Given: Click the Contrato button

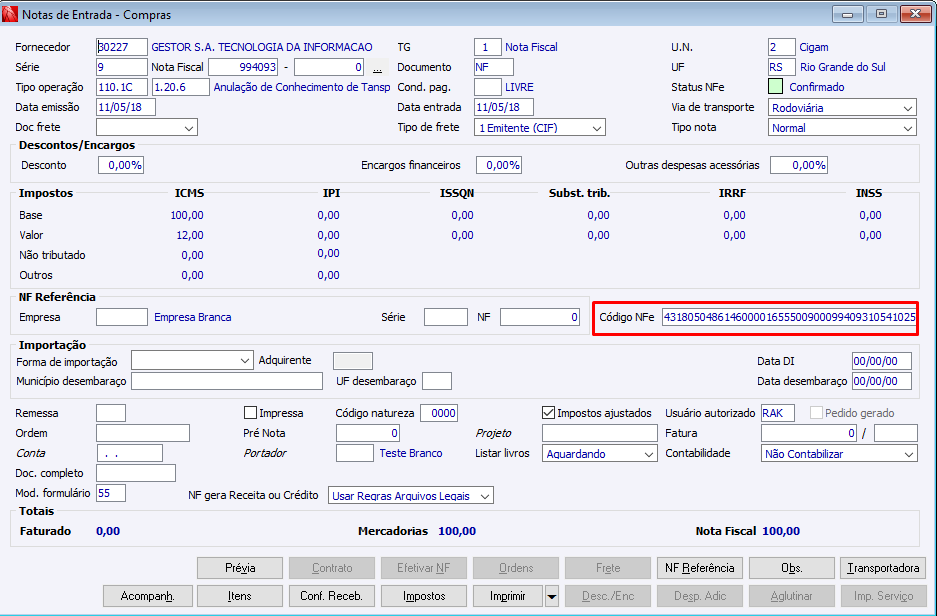Looking at the screenshot, I should (x=332, y=568).
